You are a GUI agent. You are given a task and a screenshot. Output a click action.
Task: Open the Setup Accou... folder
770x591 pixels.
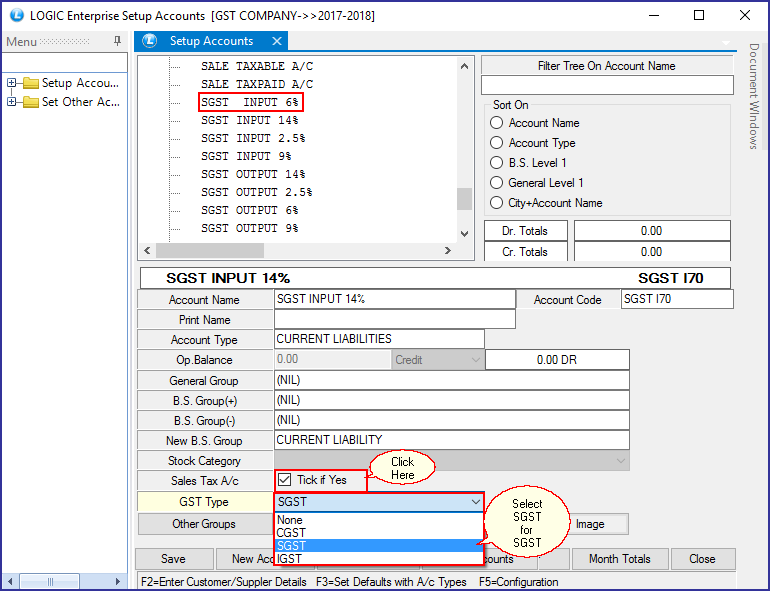[x=31, y=83]
